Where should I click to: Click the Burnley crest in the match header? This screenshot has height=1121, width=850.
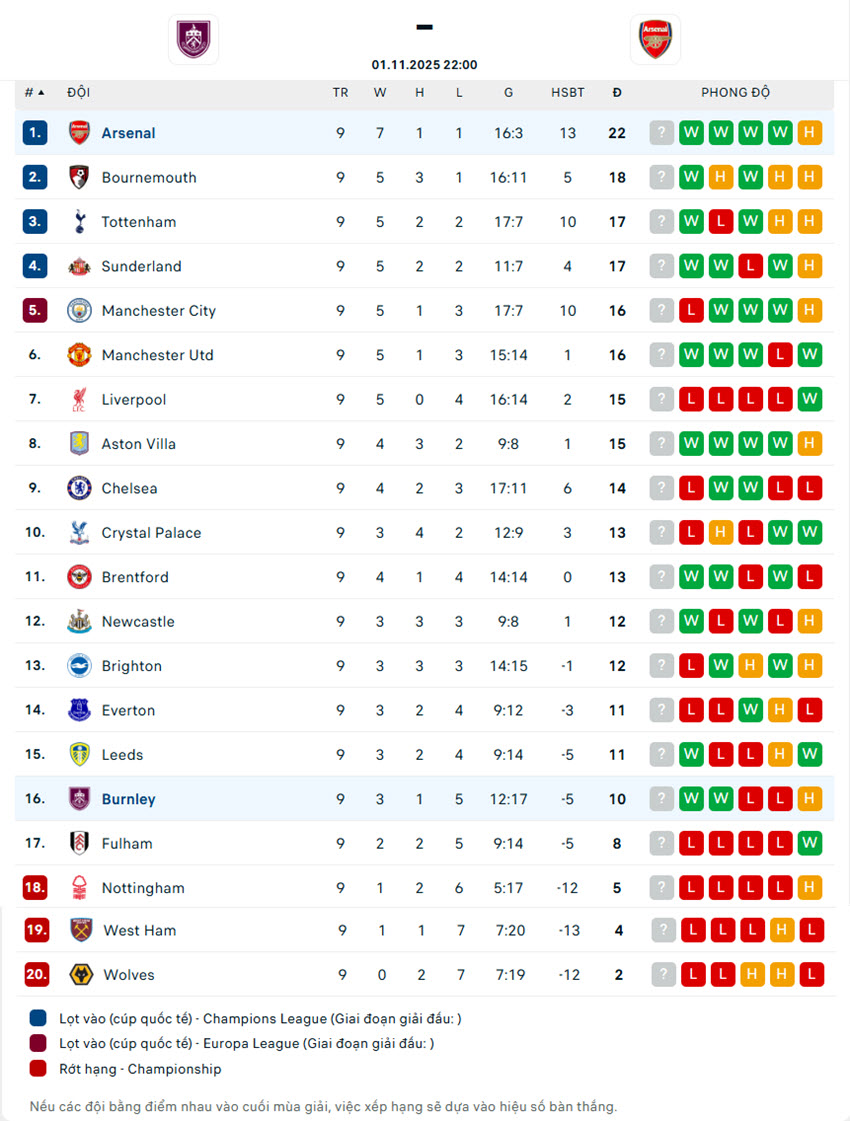(x=193, y=40)
